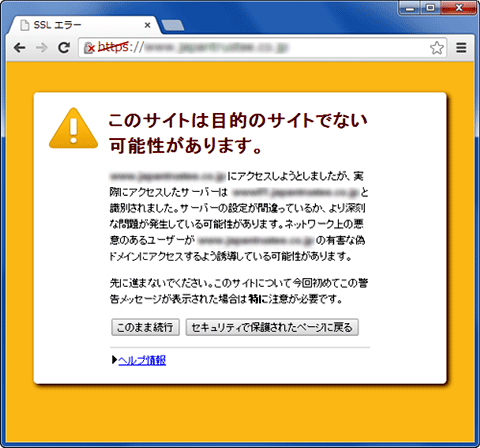Image resolution: width=480 pixels, height=448 pixels.
Task: Click the broken SSL lock icon
Action: tap(89, 48)
